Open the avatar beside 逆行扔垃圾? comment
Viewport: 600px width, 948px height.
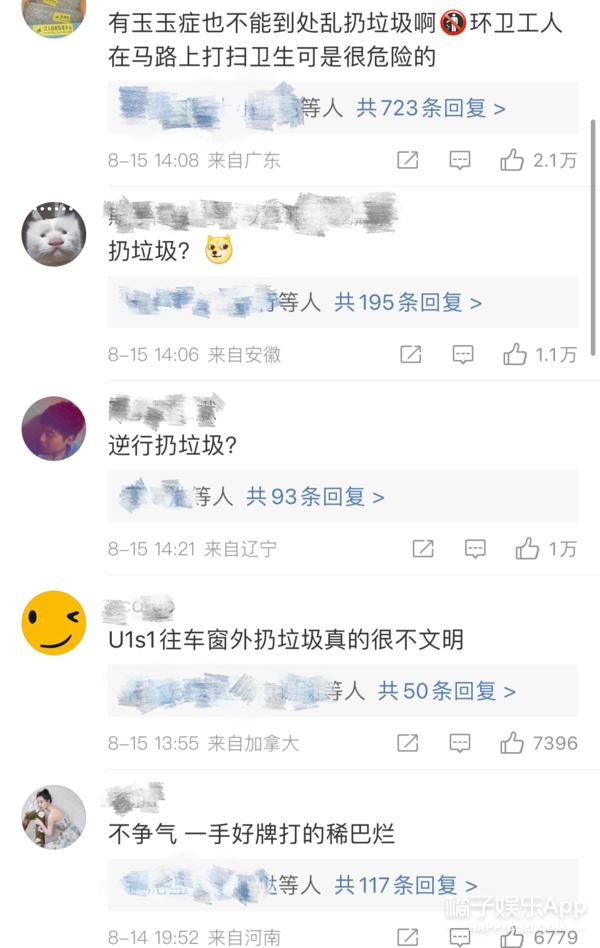pyautogui.click(x=54, y=428)
